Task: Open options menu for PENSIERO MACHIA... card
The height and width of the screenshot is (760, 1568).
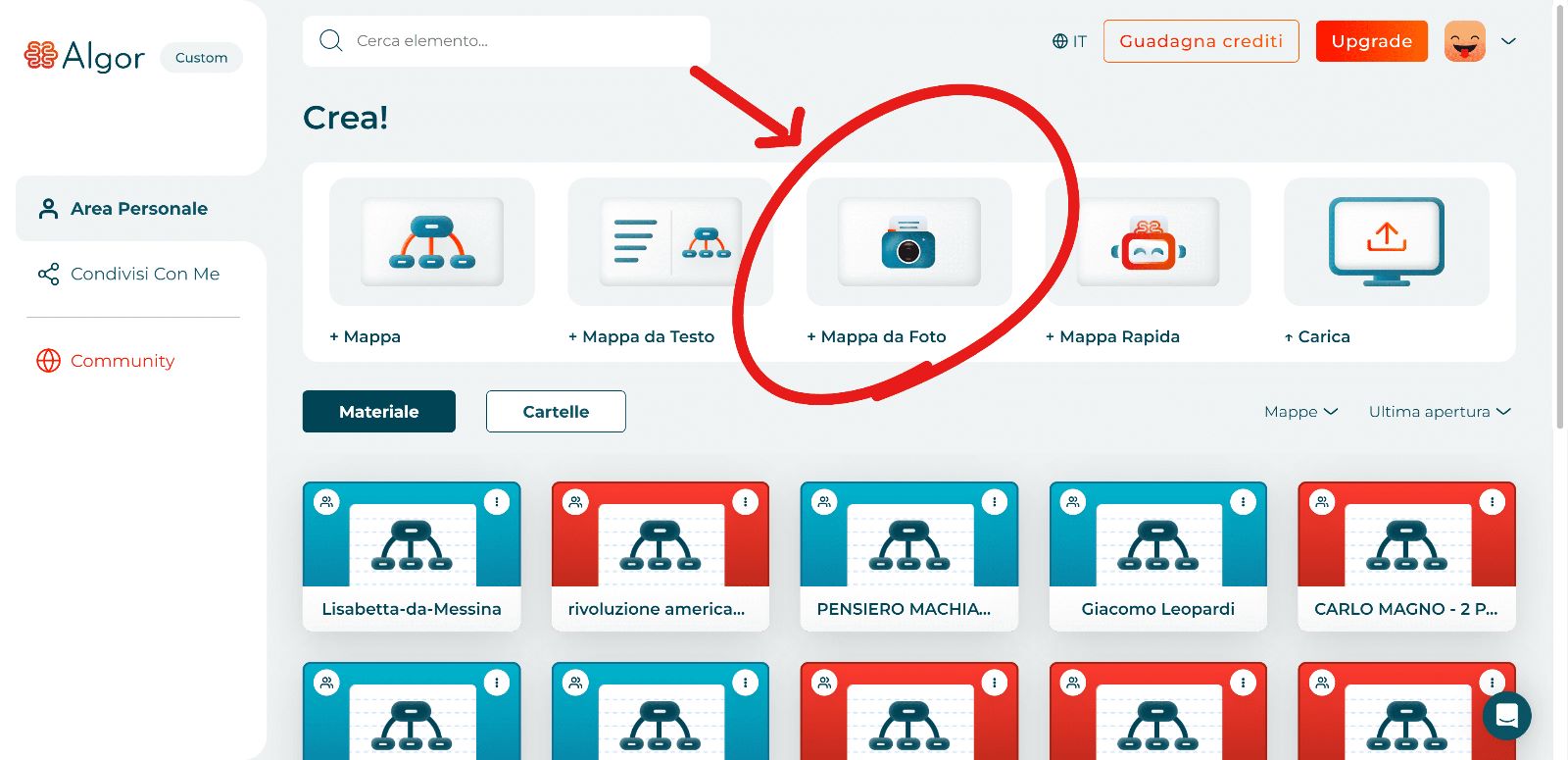Action: click(995, 502)
